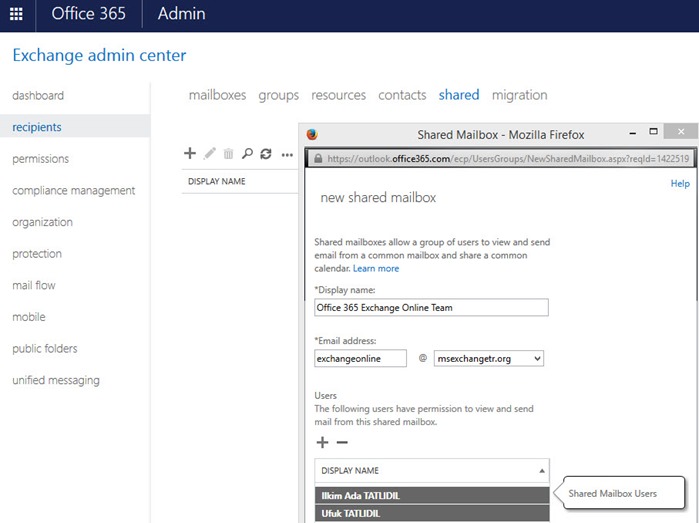Screen dimensions: 699x523
Task: Click the Office 365 header link
Action: 89,14
